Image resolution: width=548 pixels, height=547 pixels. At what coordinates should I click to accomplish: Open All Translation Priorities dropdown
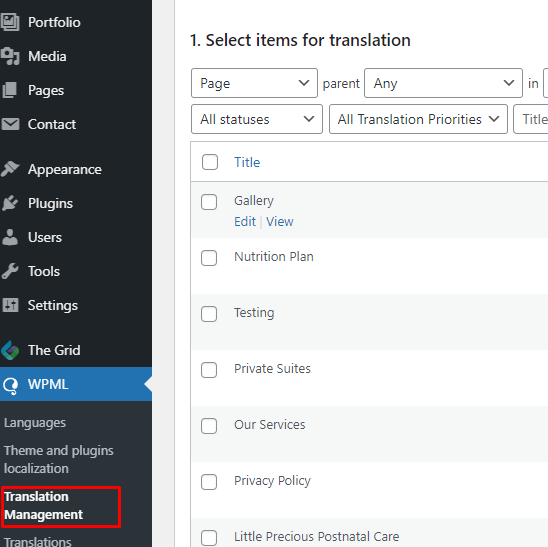[x=418, y=119]
